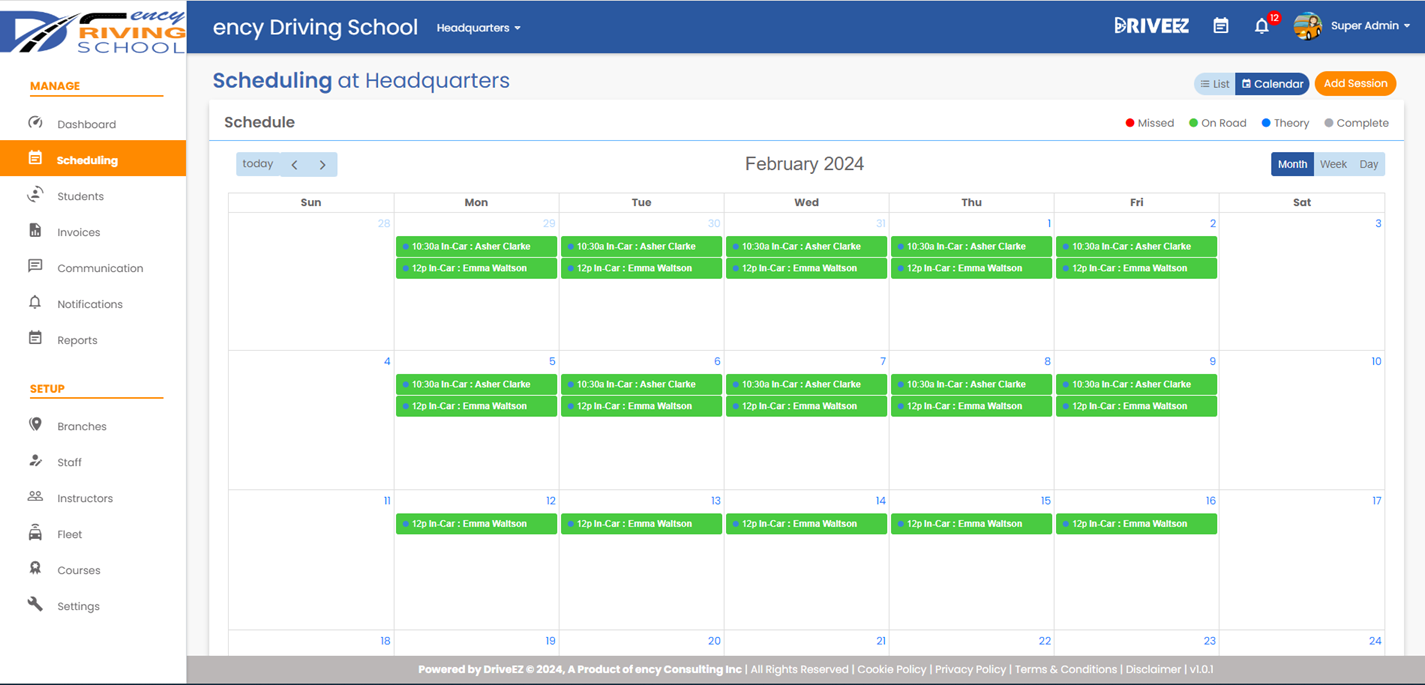
Task: Click the calendar icon in the top bar
Action: coord(1221,25)
